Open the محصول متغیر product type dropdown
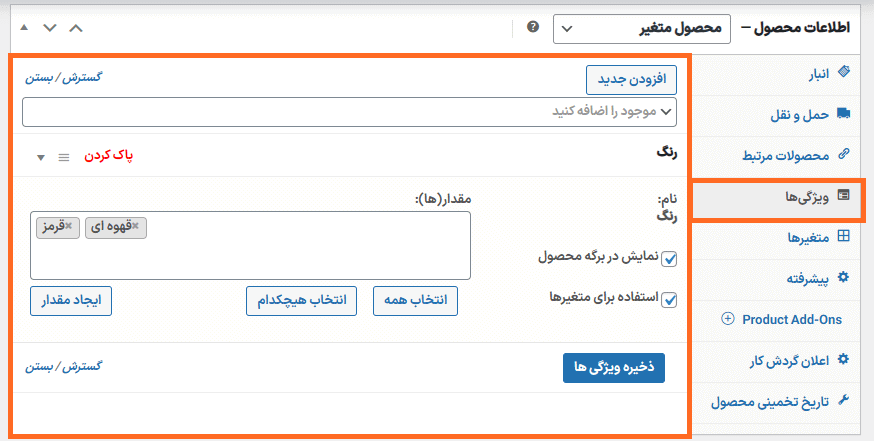Image resolution: width=874 pixels, height=441 pixels. click(x=642, y=28)
